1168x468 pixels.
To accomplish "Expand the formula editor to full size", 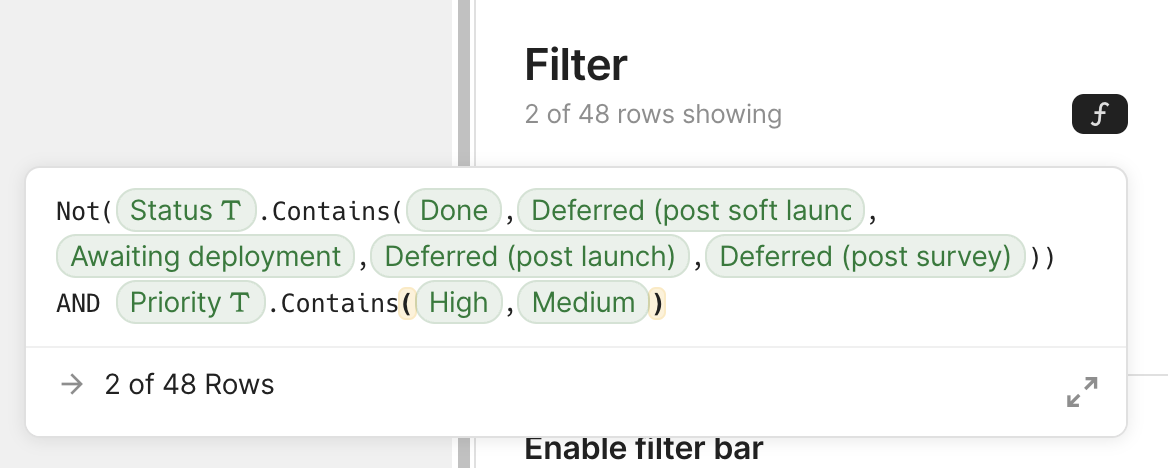I will (x=1082, y=392).
